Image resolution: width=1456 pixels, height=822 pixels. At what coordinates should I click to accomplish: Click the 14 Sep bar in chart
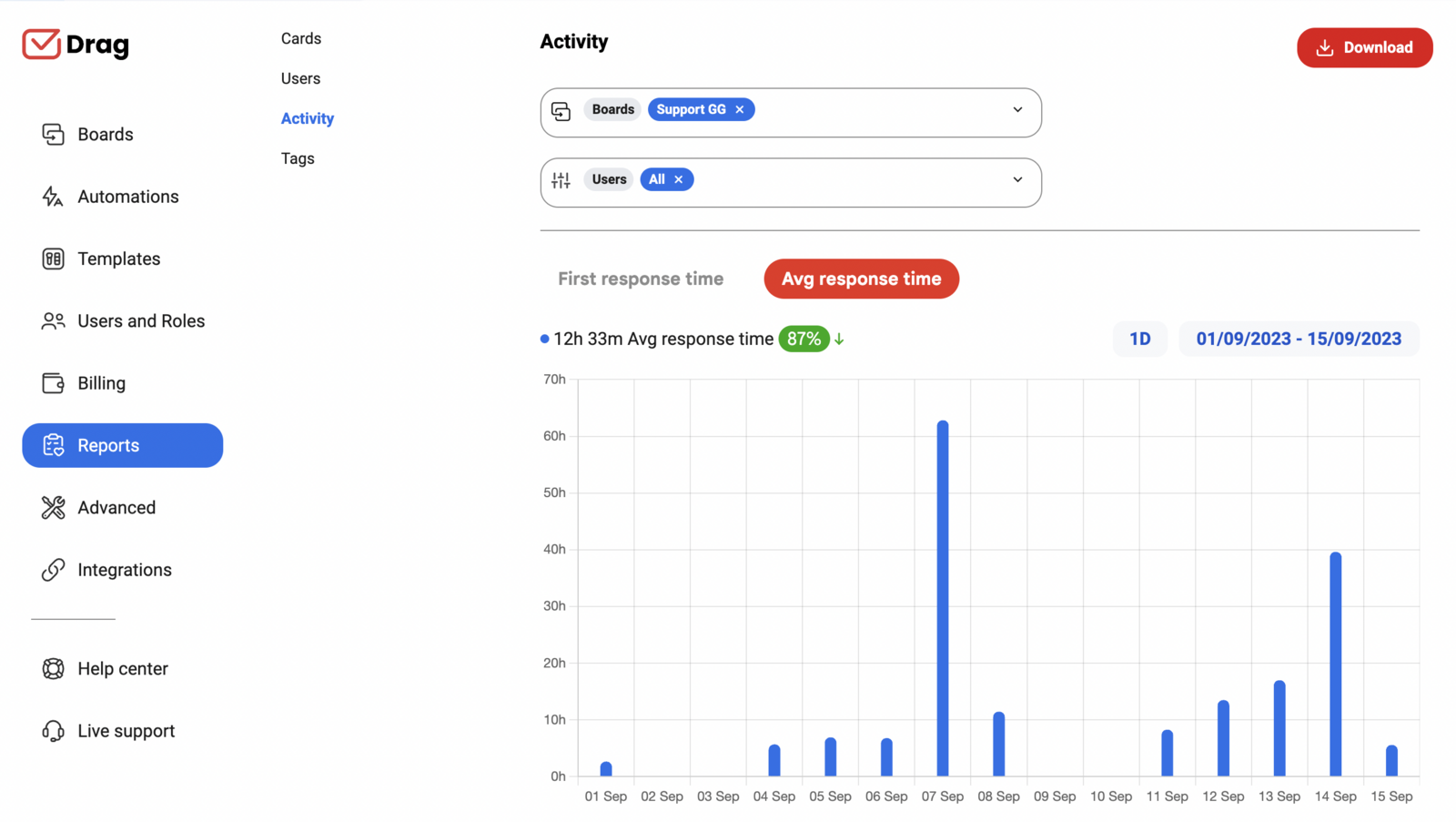click(1336, 665)
